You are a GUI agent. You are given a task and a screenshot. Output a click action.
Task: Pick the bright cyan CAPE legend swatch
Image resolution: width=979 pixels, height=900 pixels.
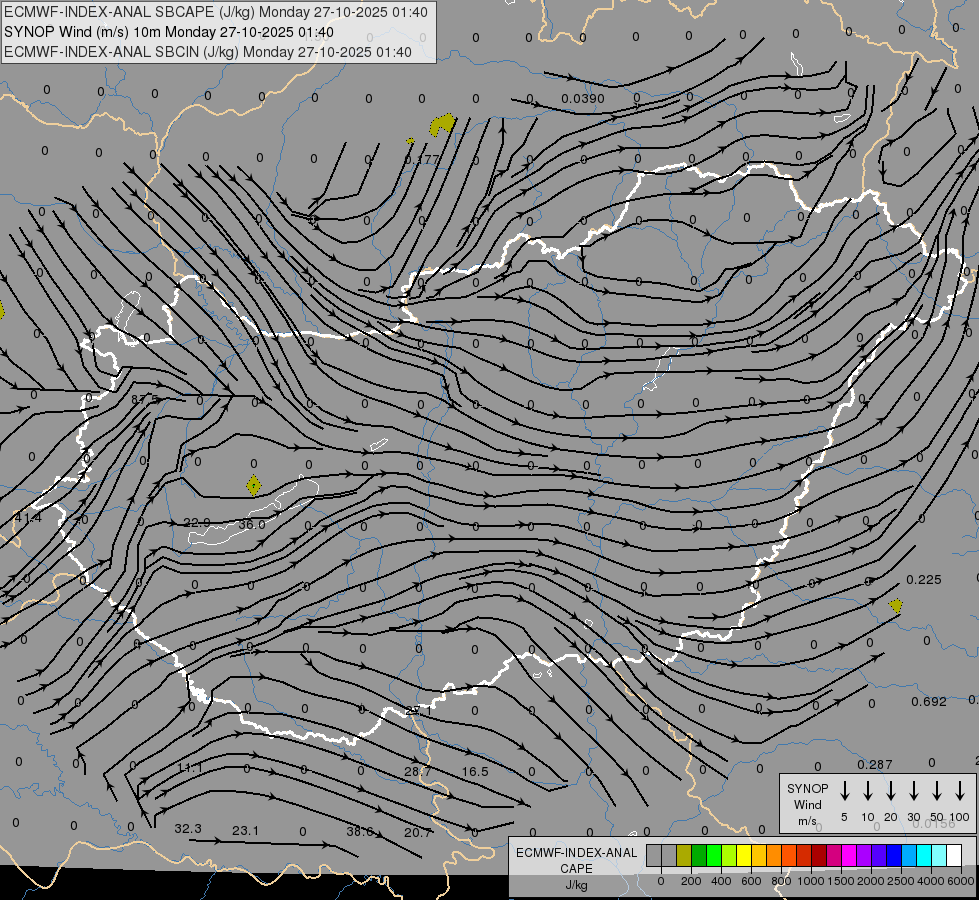coord(923,855)
